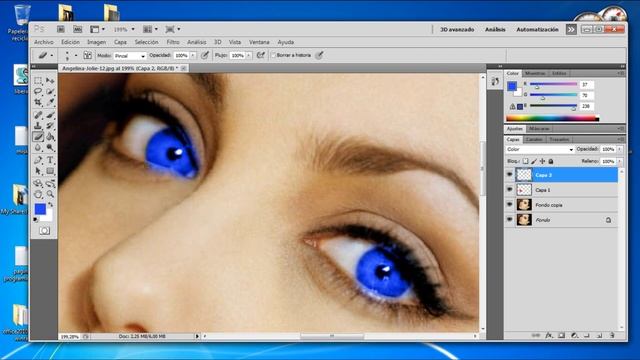Hide the Fondo layer
This screenshot has width=640, height=360.
pyautogui.click(x=509, y=220)
